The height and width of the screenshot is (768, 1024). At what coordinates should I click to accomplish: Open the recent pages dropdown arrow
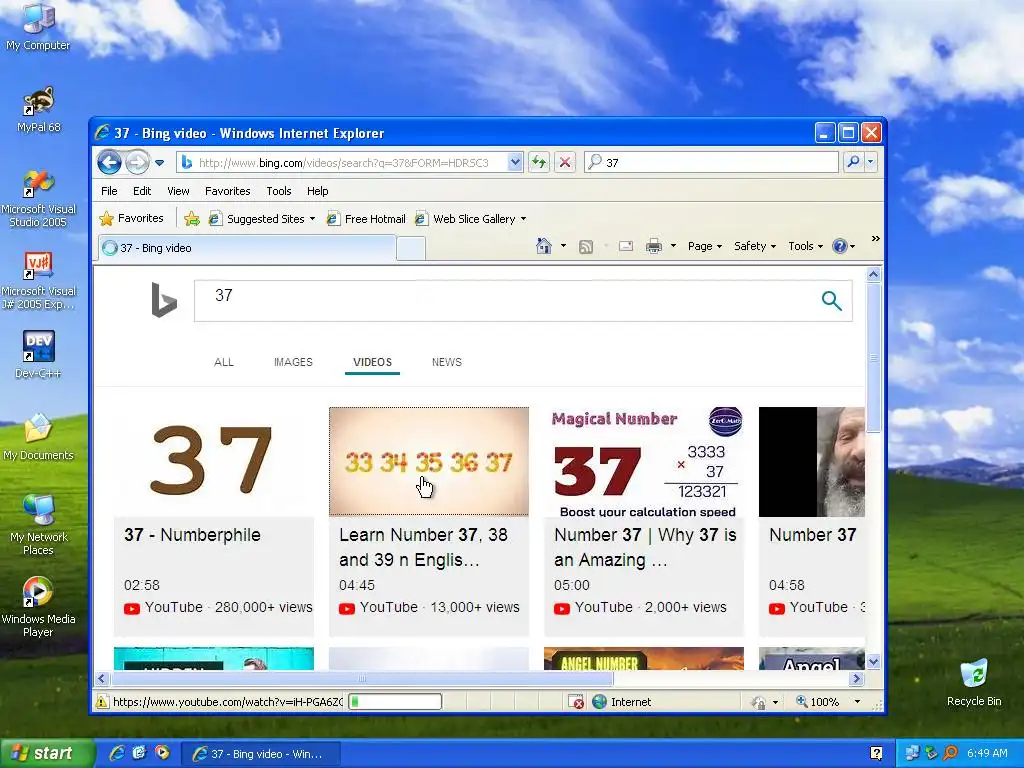[x=159, y=163]
